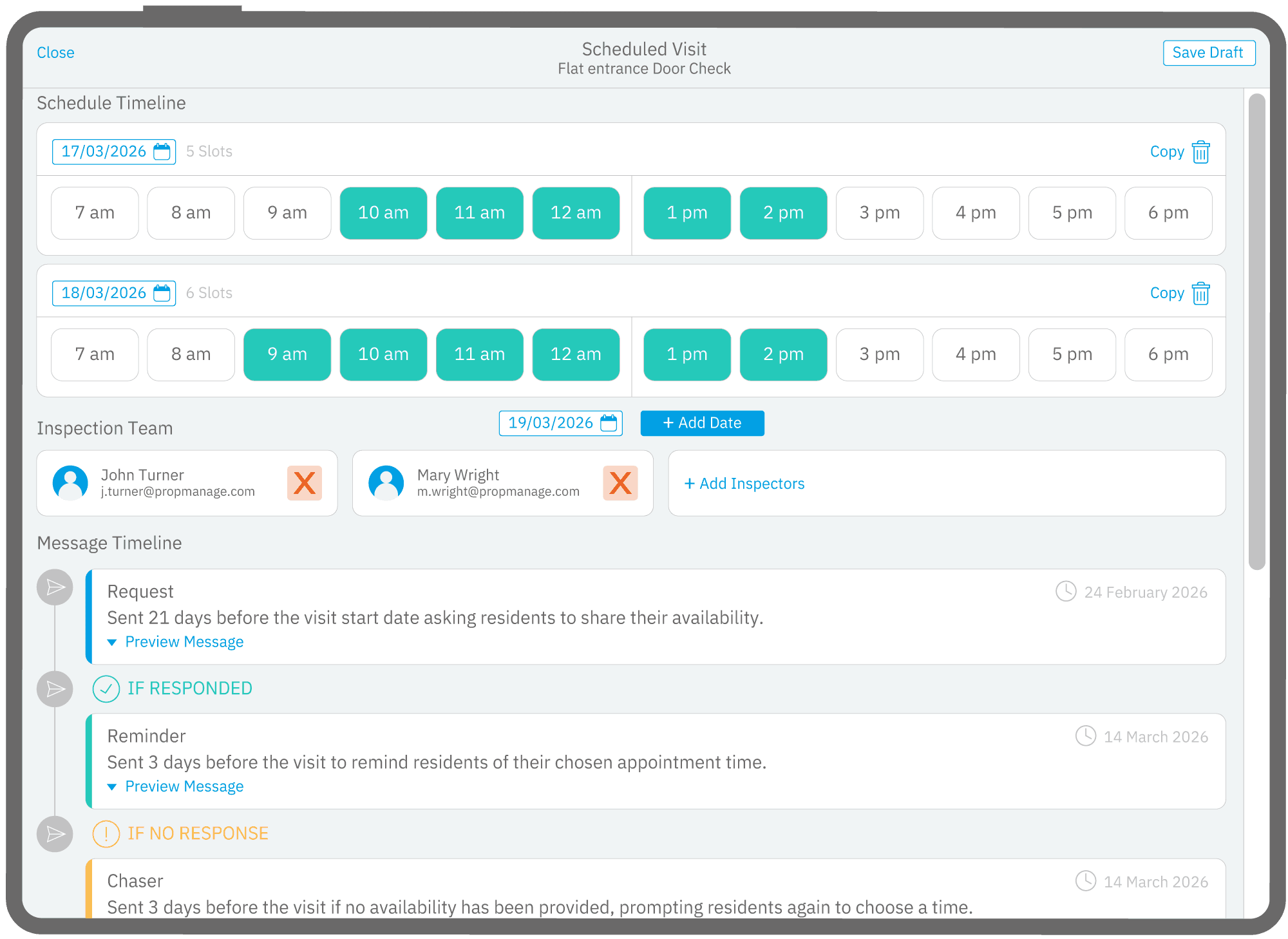Click Copy for the 17/03/2026 schedule
This screenshot has width=1288, height=939.
point(1166,152)
